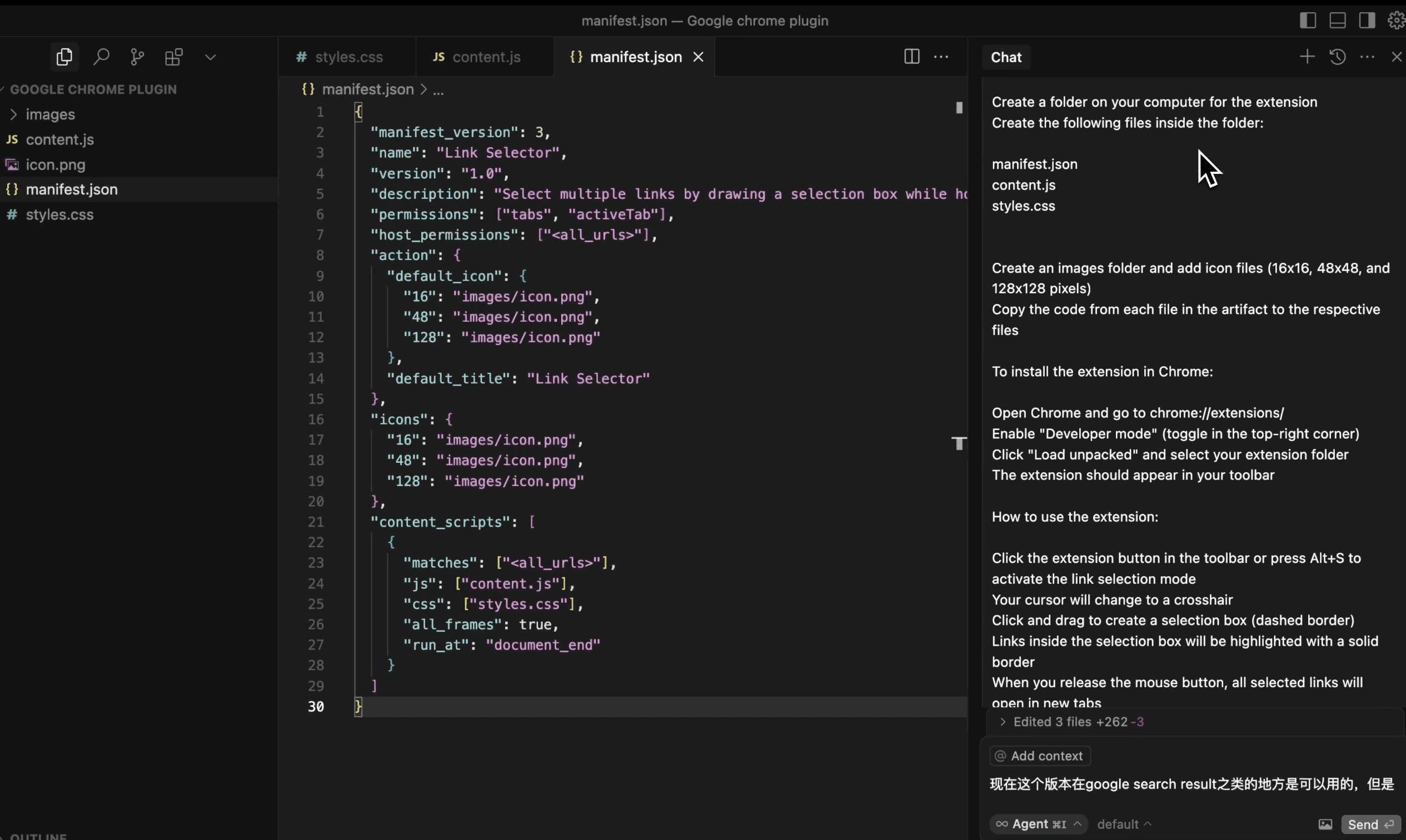This screenshot has width=1406, height=840.
Task: Select the Chat panel tab
Action: pyautogui.click(x=1006, y=57)
